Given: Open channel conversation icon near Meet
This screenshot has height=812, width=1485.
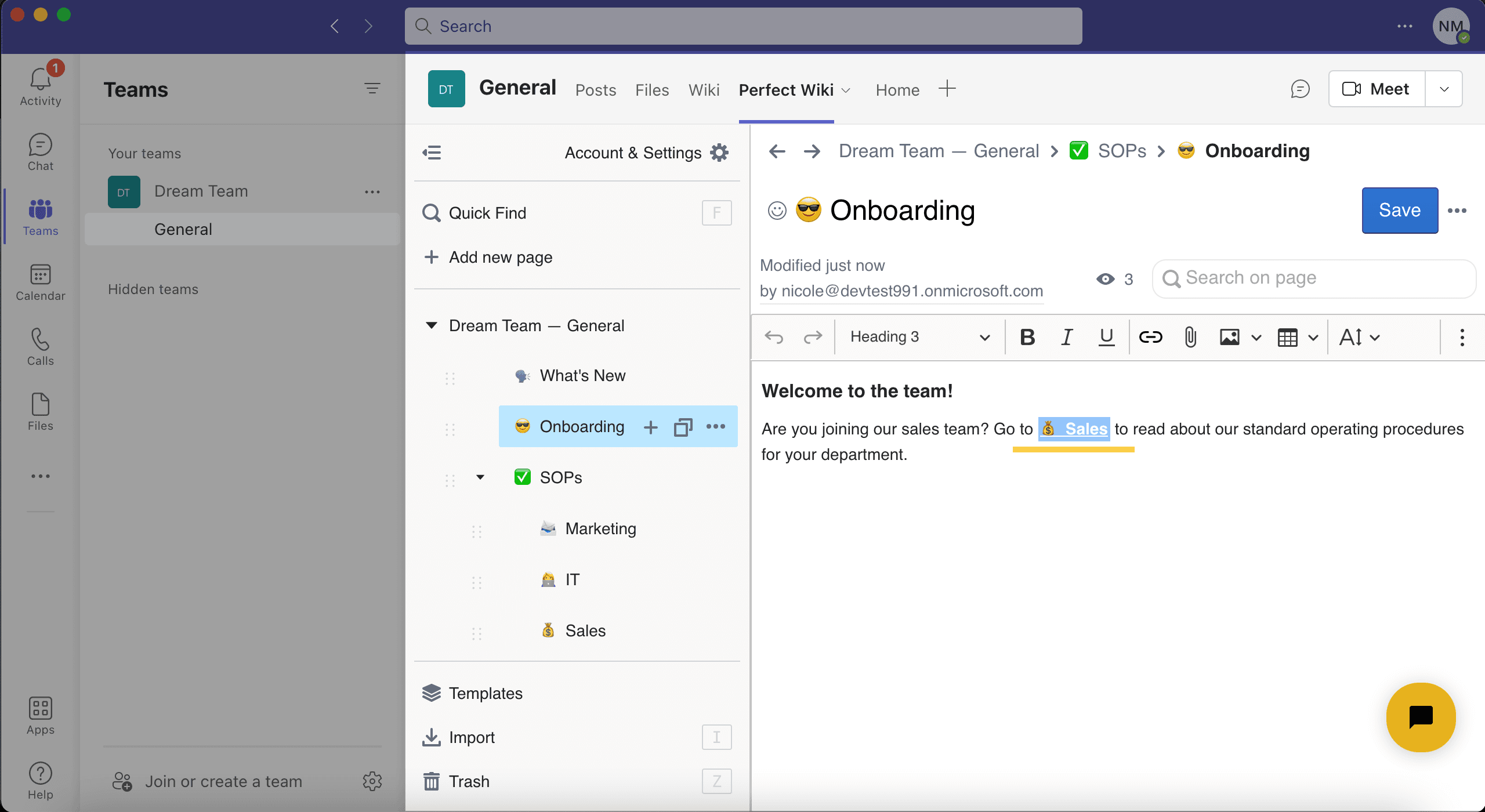Looking at the screenshot, I should coord(1300,89).
